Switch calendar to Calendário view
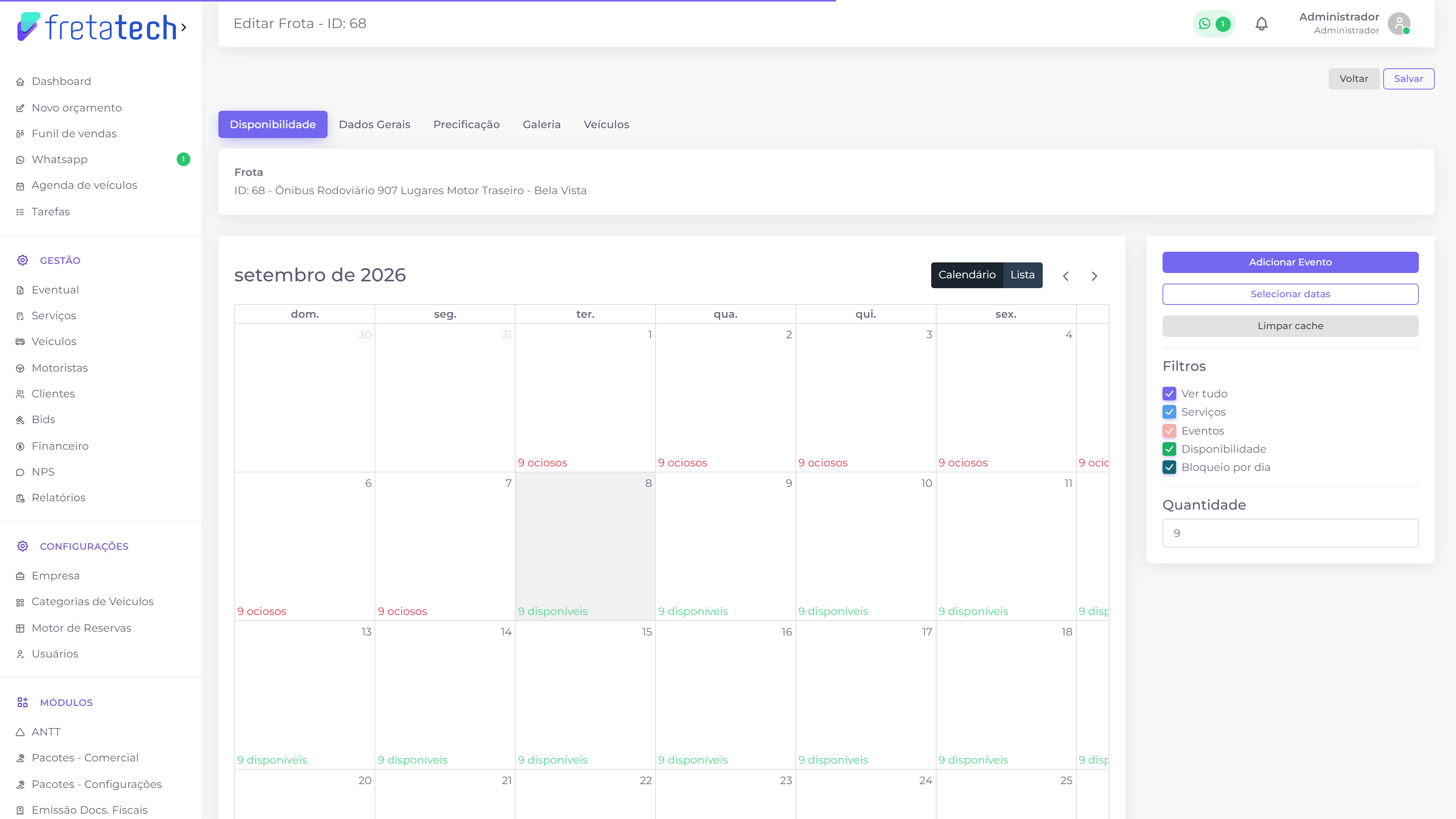This screenshot has height=819, width=1456. pos(966,275)
